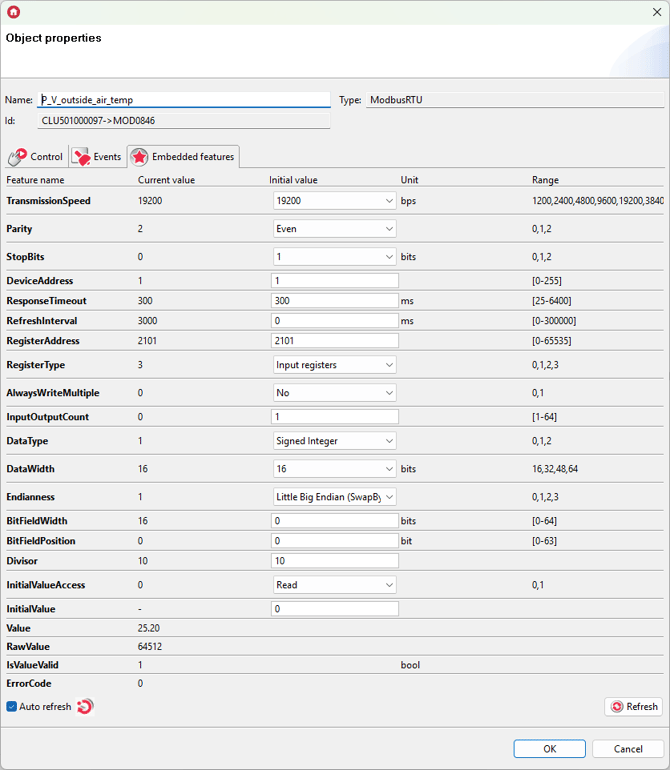Click the RegisterAddress initial value field

click(334, 341)
